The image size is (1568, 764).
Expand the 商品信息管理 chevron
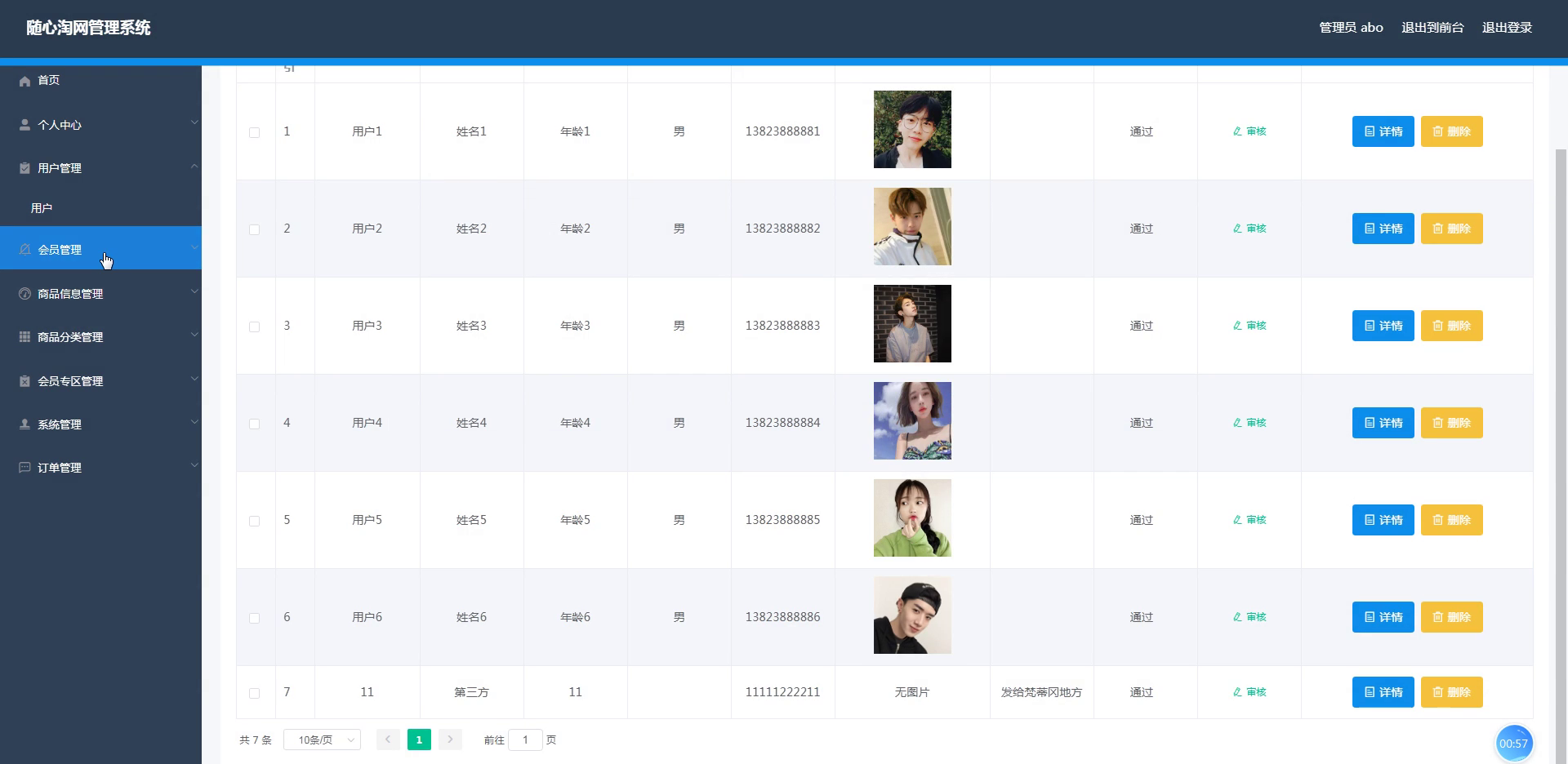click(194, 291)
